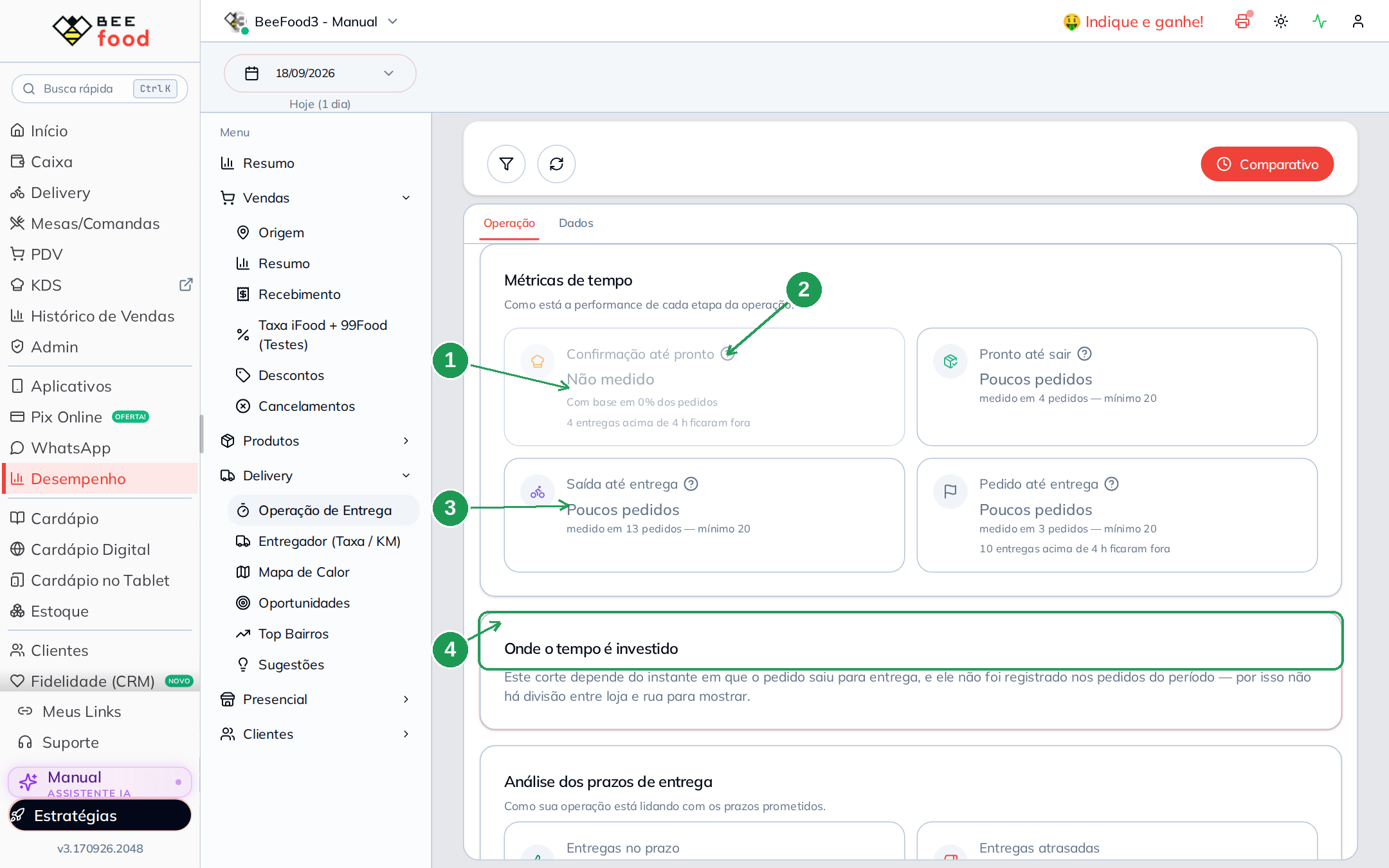Click the flag icon in Pedido até entrega card

click(x=950, y=492)
